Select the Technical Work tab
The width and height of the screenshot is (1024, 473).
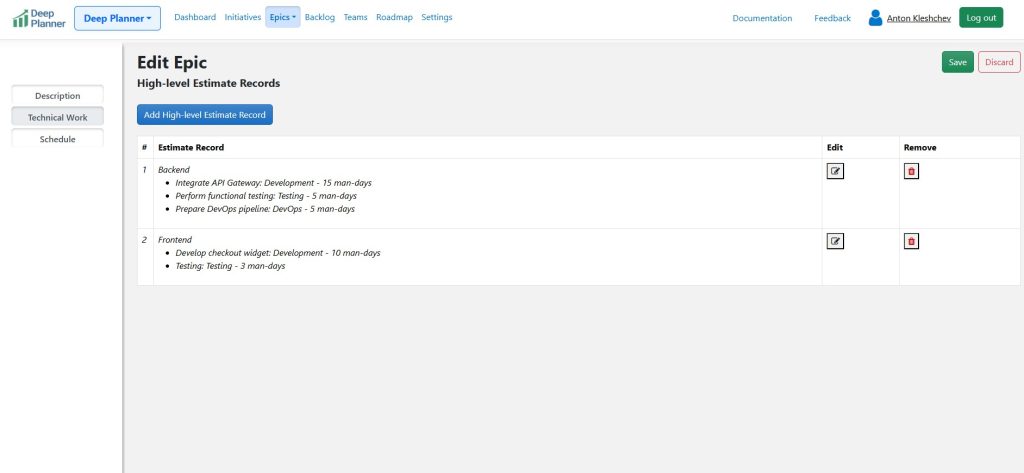pyautogui.click(x=57, y=117)
